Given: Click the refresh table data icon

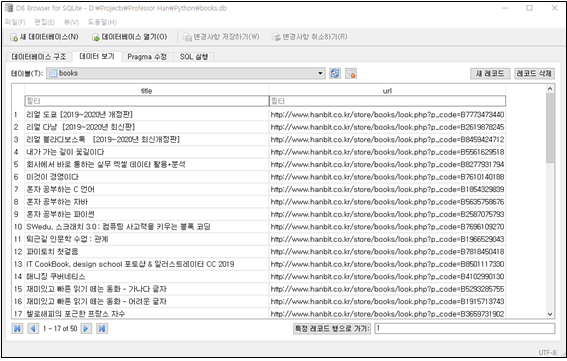Looking at the screenshot, I should pyautogui.click(x=335, y=73).
